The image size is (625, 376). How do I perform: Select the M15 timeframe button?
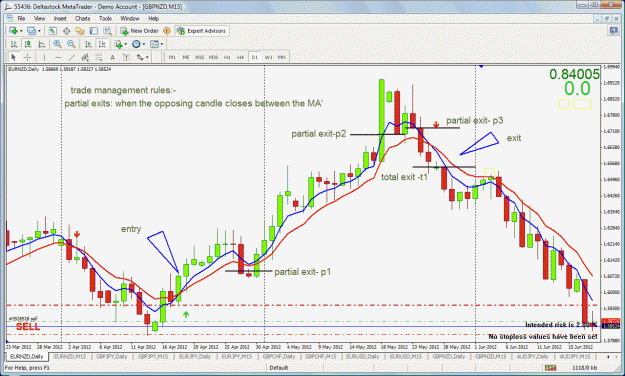199,57
